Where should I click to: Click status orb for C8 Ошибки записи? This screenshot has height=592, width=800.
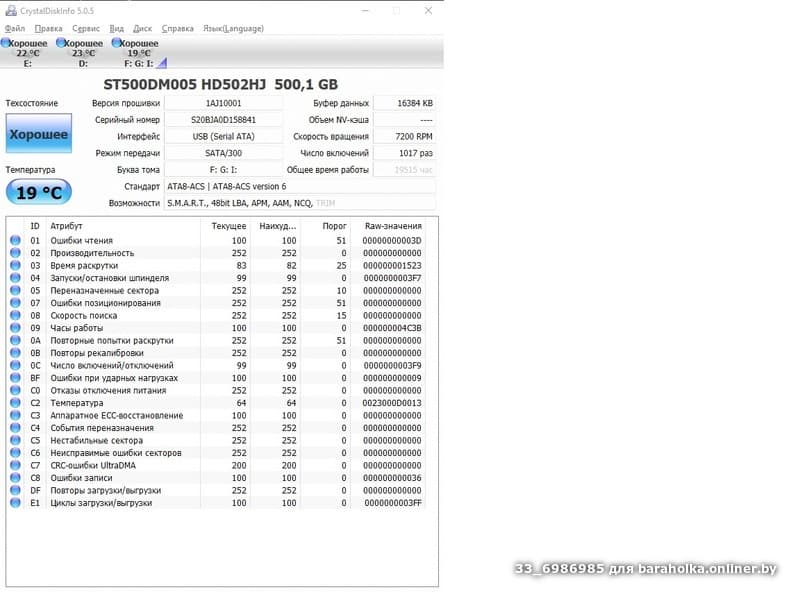point(15,478)
